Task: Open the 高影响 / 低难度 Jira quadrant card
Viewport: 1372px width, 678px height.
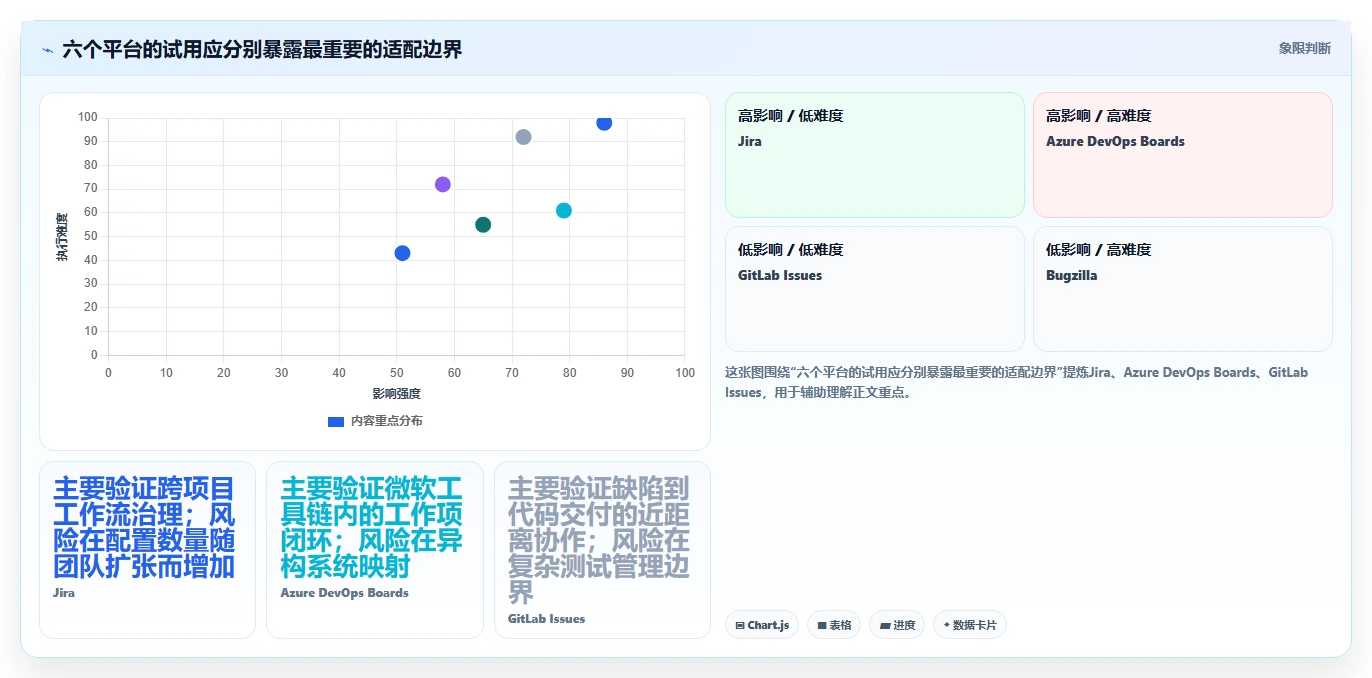Action: pyautogui.click(x=875, y=155)
